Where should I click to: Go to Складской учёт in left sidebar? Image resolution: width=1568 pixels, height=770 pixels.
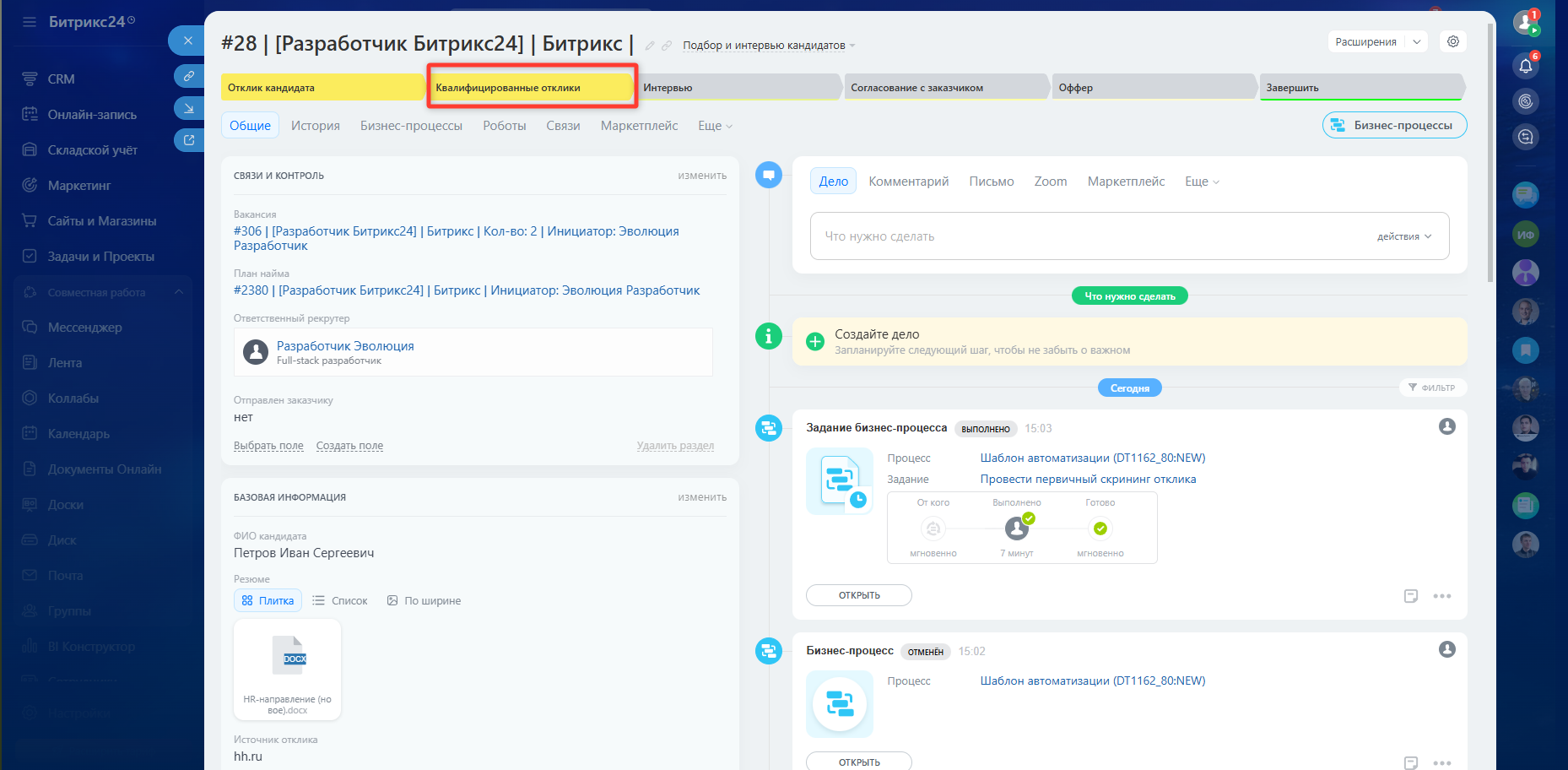click(92, 149)
